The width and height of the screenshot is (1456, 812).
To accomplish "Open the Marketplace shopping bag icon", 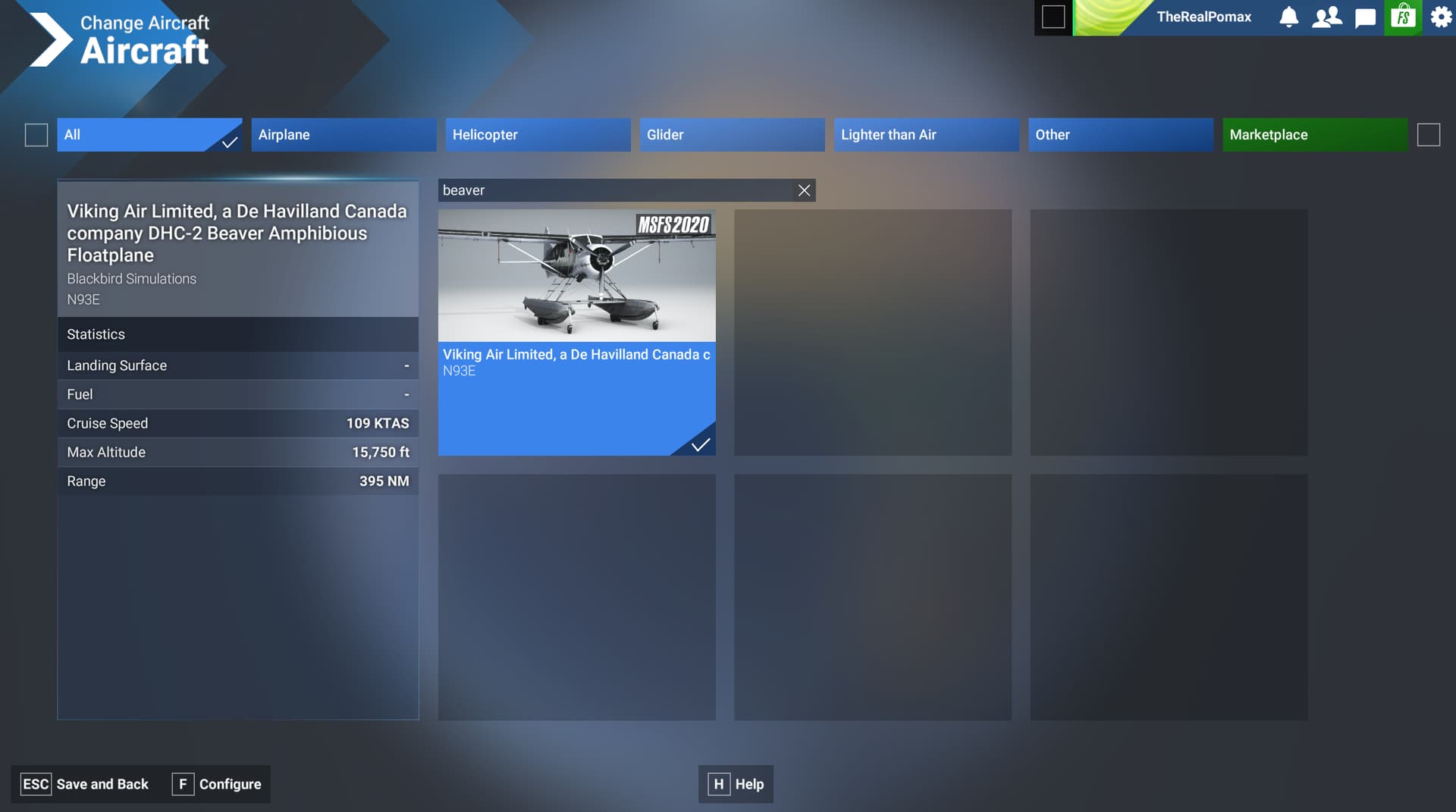I will coord(1403,17).
